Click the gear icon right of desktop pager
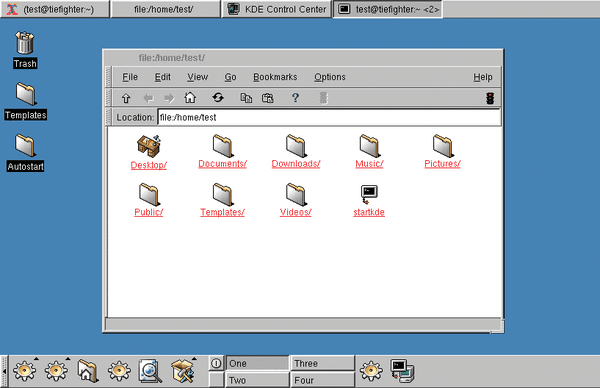The width and height of the screenshot is (600, 388). click(371, 371)
